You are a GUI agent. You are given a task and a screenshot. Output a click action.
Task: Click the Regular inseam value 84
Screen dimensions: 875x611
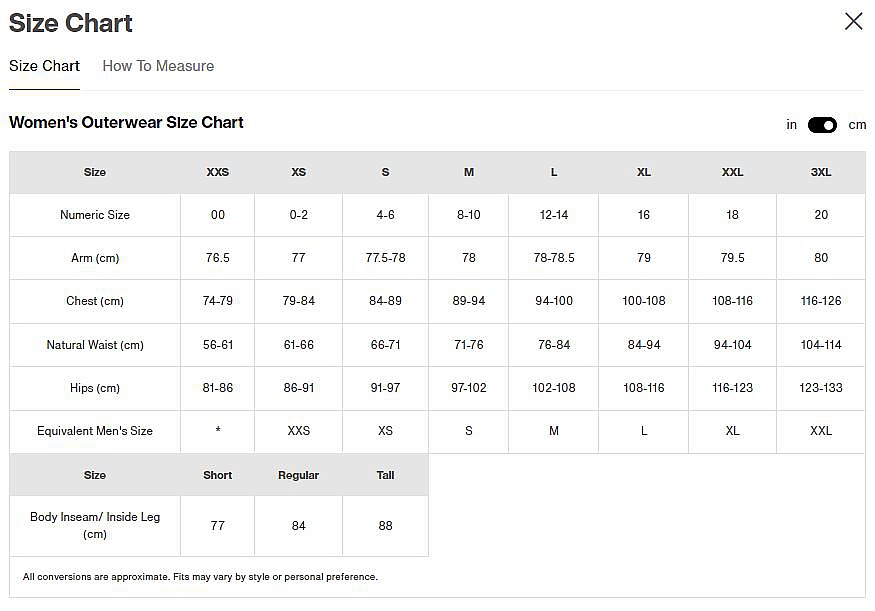click(x=298, y=526)
